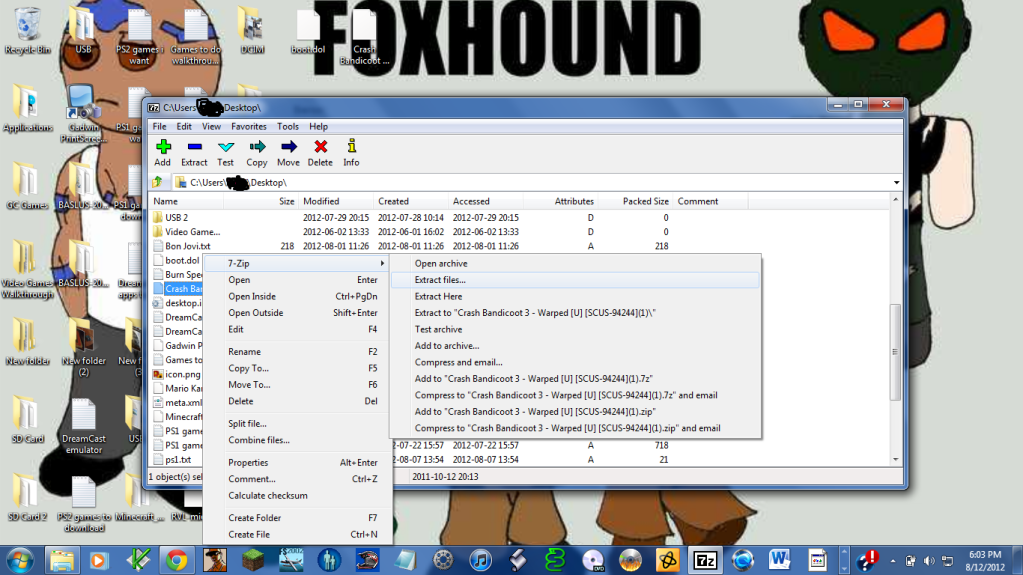Click the Move toolbar icon
The width and height of the screenshot is (1023, 575).
pos(288,153)
